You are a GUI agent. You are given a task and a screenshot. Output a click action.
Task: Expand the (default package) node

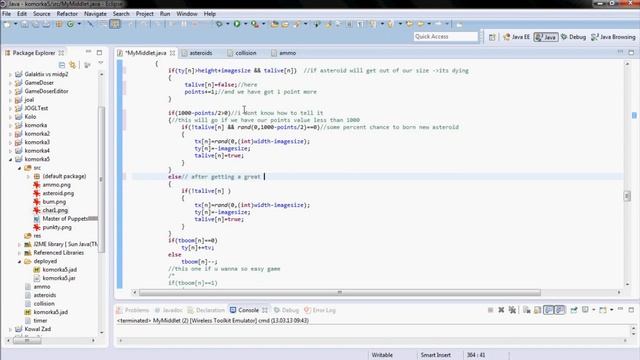click(x=28, y=177)
